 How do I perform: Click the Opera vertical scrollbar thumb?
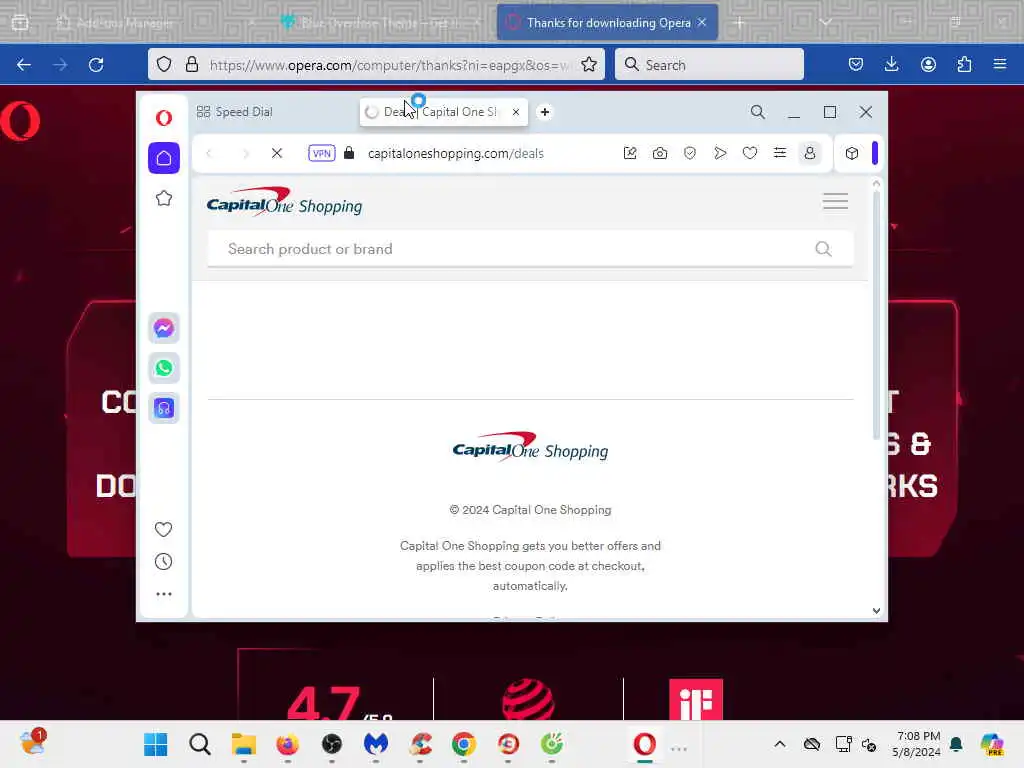click(x=876, y=315)
